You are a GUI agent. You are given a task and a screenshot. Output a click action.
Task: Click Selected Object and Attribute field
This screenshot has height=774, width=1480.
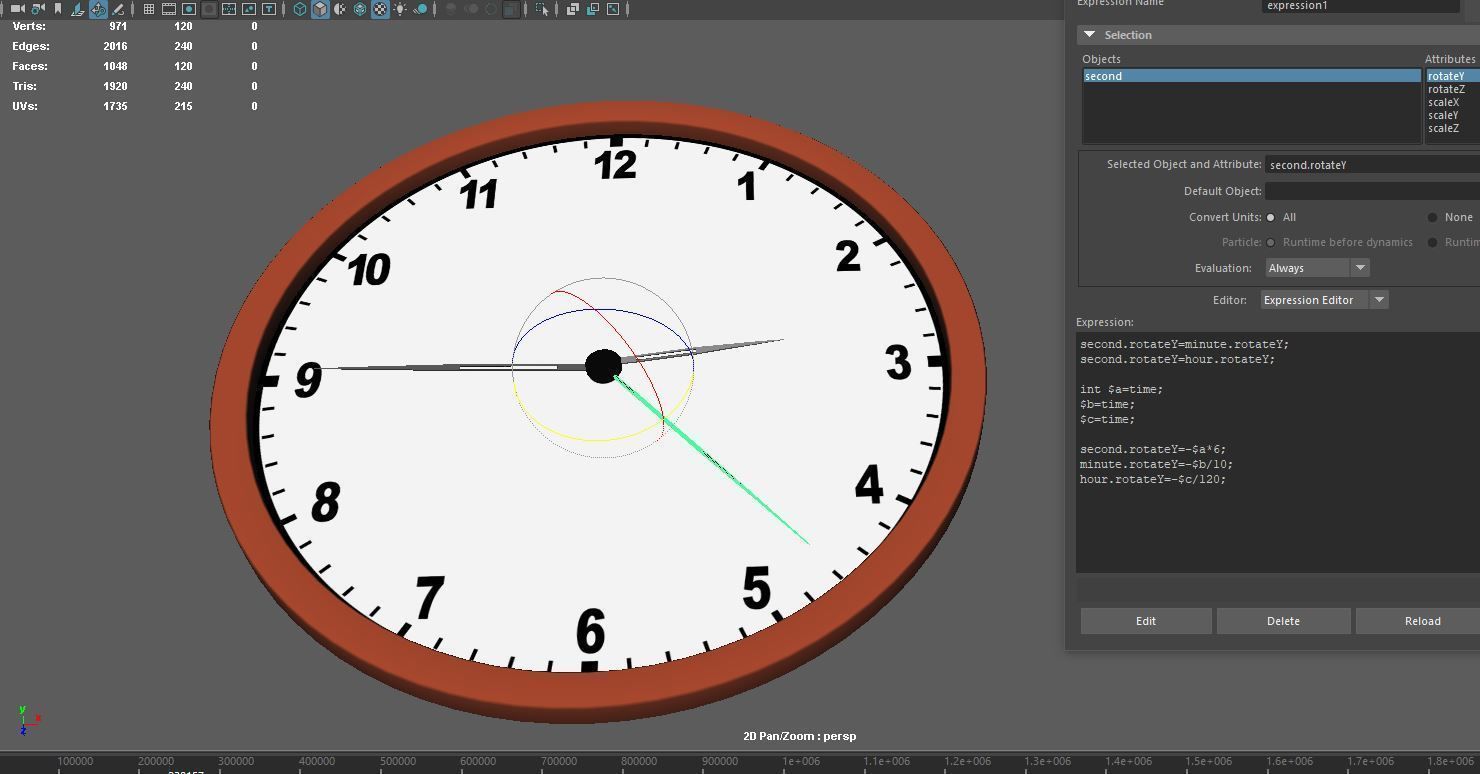point(1372,165)
